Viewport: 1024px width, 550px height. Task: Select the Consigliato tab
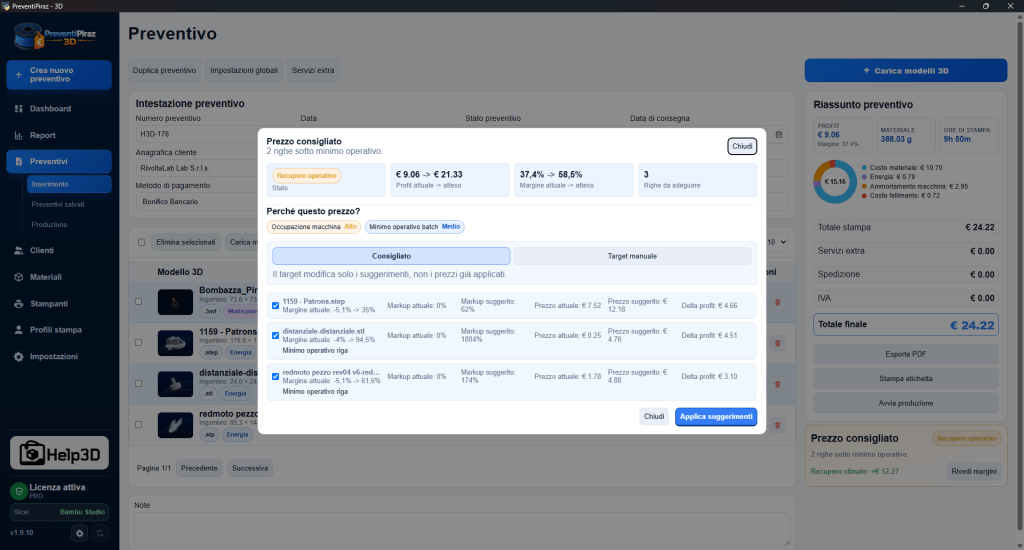click(391, 256)
